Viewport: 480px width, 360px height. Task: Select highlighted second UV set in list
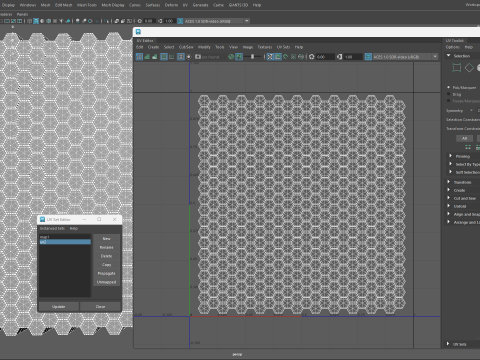pos(65,242)
